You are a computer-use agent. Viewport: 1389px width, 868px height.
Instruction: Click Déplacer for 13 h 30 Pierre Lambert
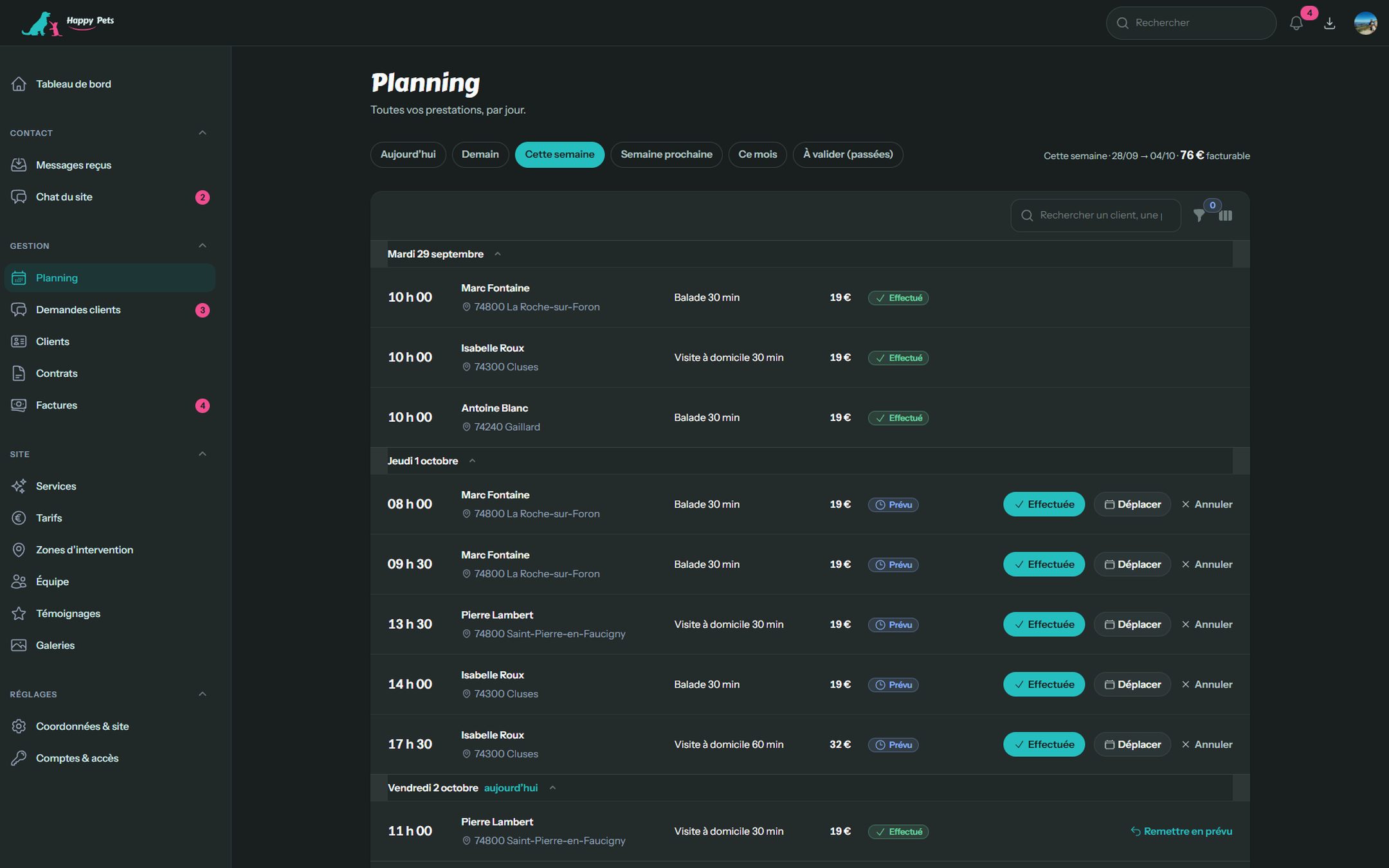[1132, 625]
